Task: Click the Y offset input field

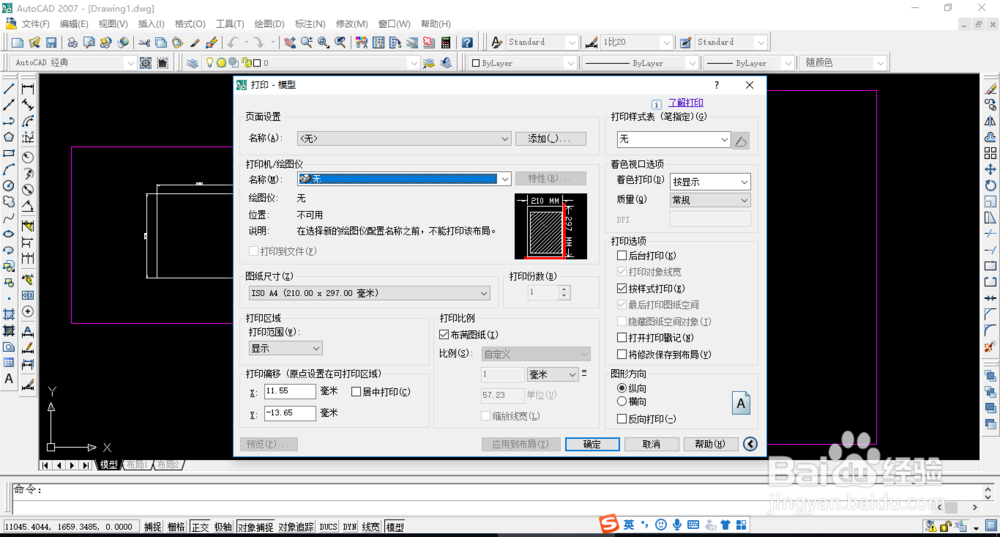Action: (290, 413)
